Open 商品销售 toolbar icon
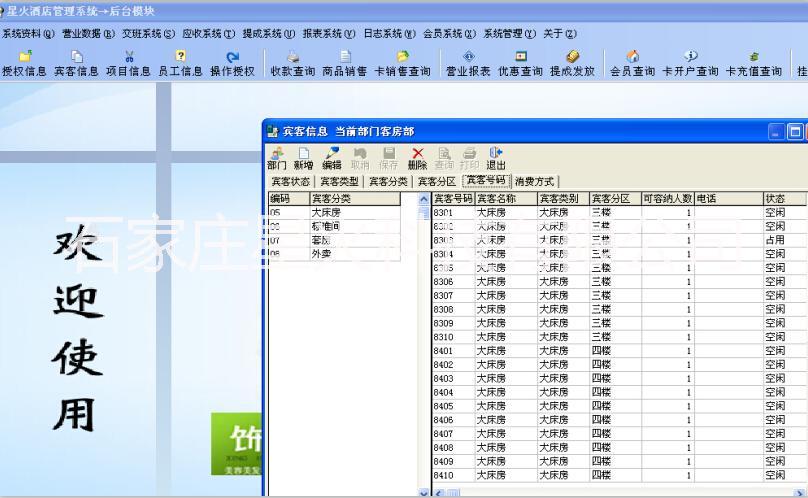 pos(345,64)
